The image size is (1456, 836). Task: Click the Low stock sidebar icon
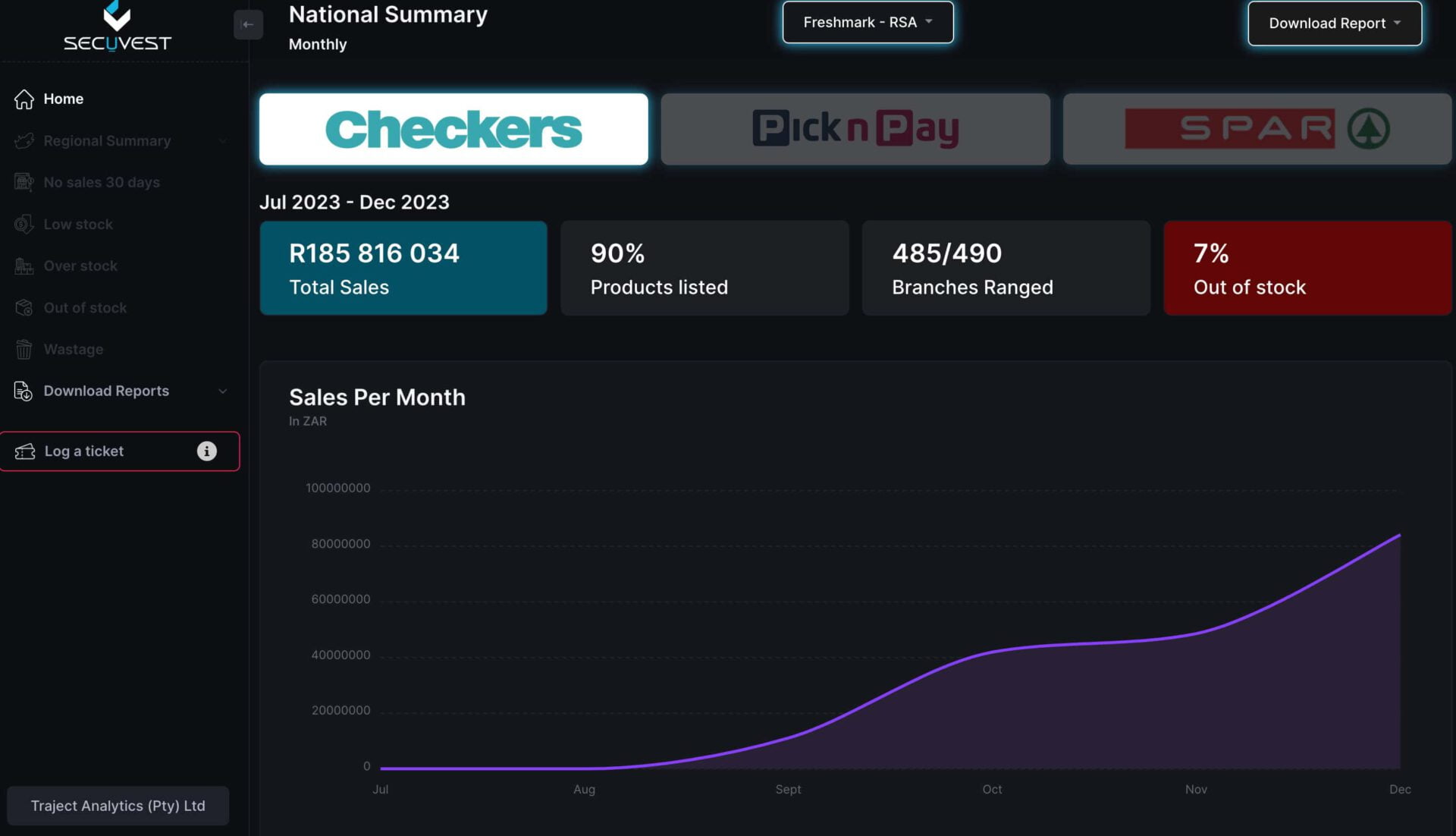point(24,225)
